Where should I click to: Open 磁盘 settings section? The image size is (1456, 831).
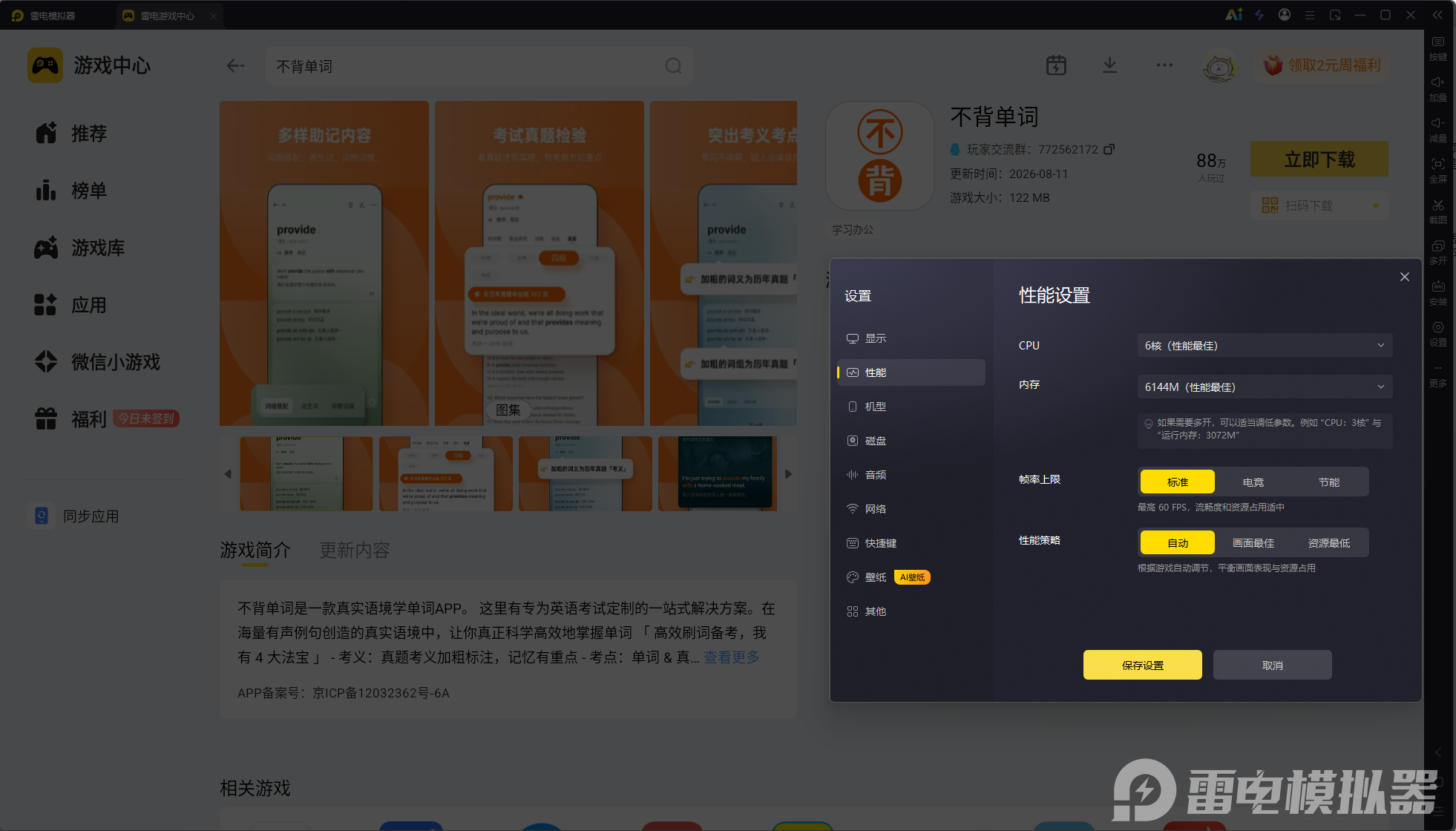point(911,441)
